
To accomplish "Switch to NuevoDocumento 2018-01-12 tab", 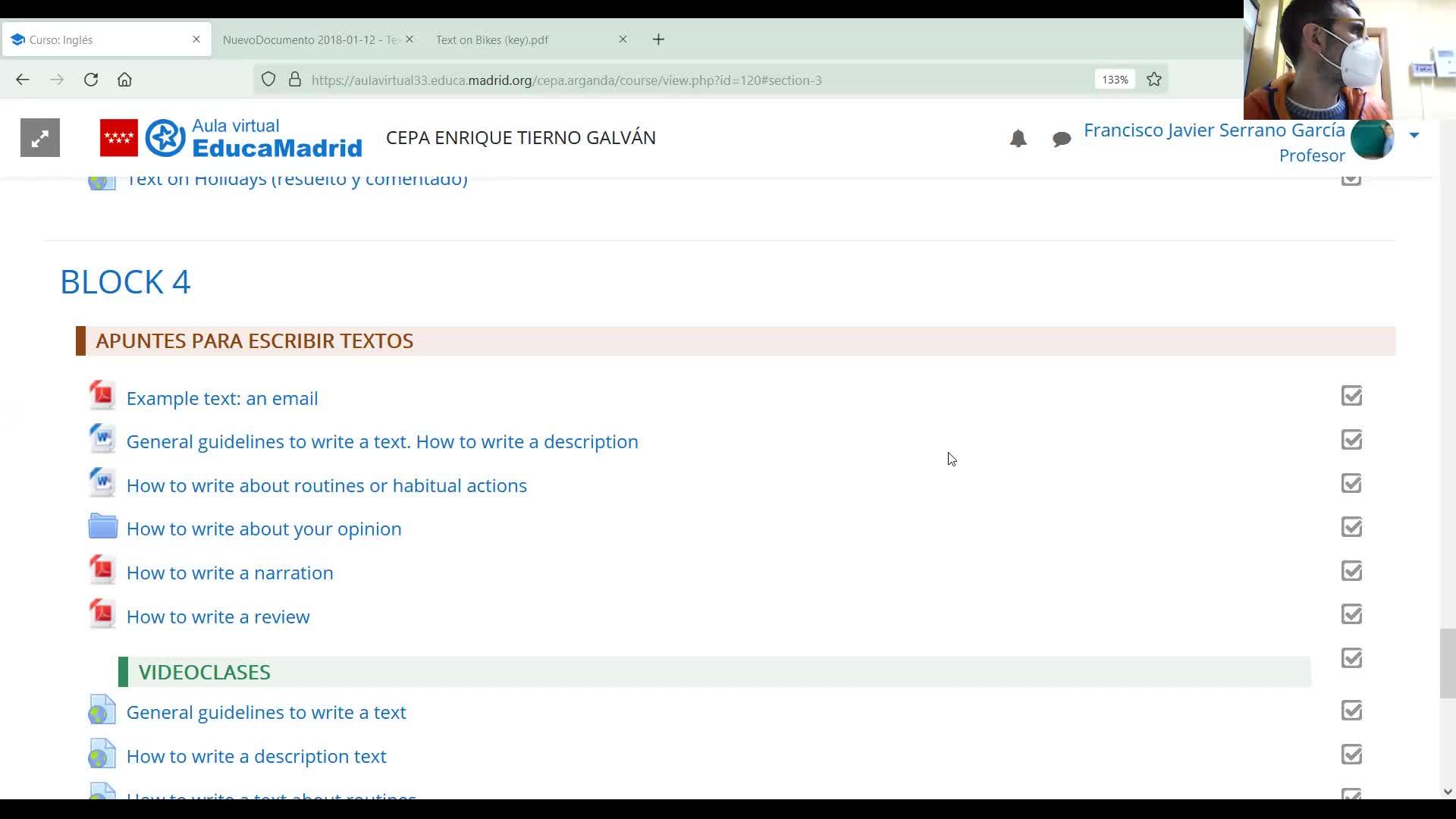I will tap(311, 39).
